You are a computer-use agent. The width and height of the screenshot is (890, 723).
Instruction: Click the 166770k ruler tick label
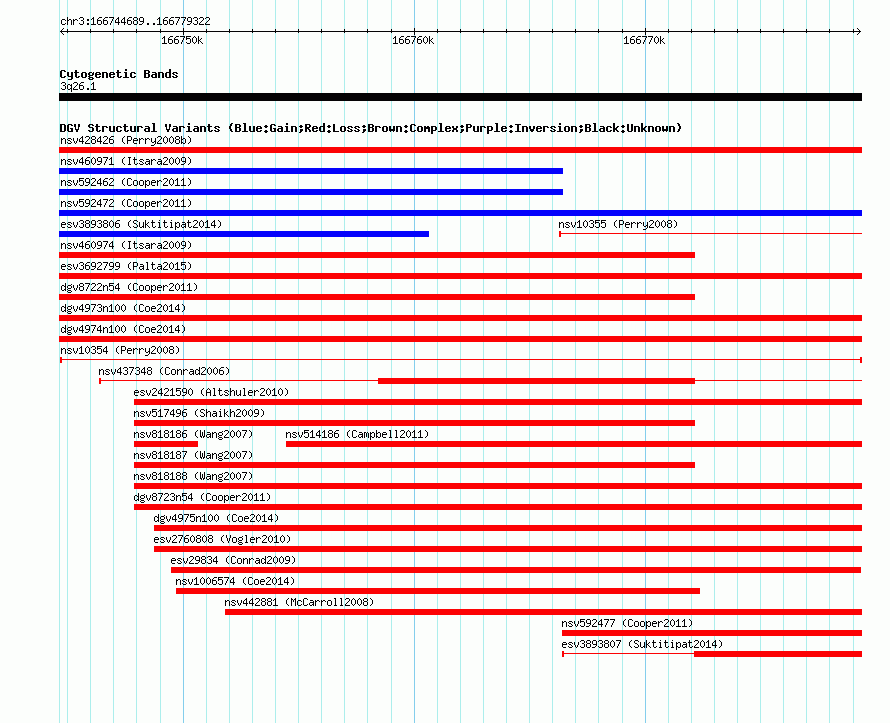pos(644,40)
